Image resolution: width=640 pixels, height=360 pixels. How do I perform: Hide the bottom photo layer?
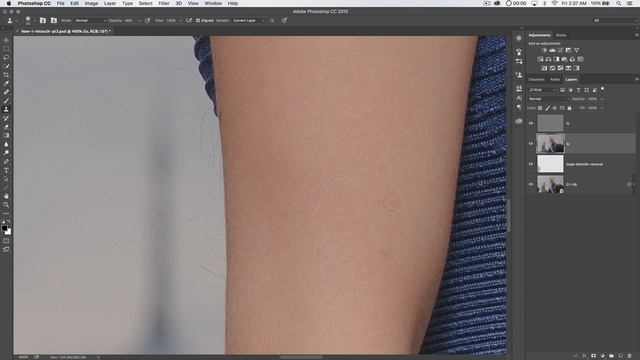[531, 184]
